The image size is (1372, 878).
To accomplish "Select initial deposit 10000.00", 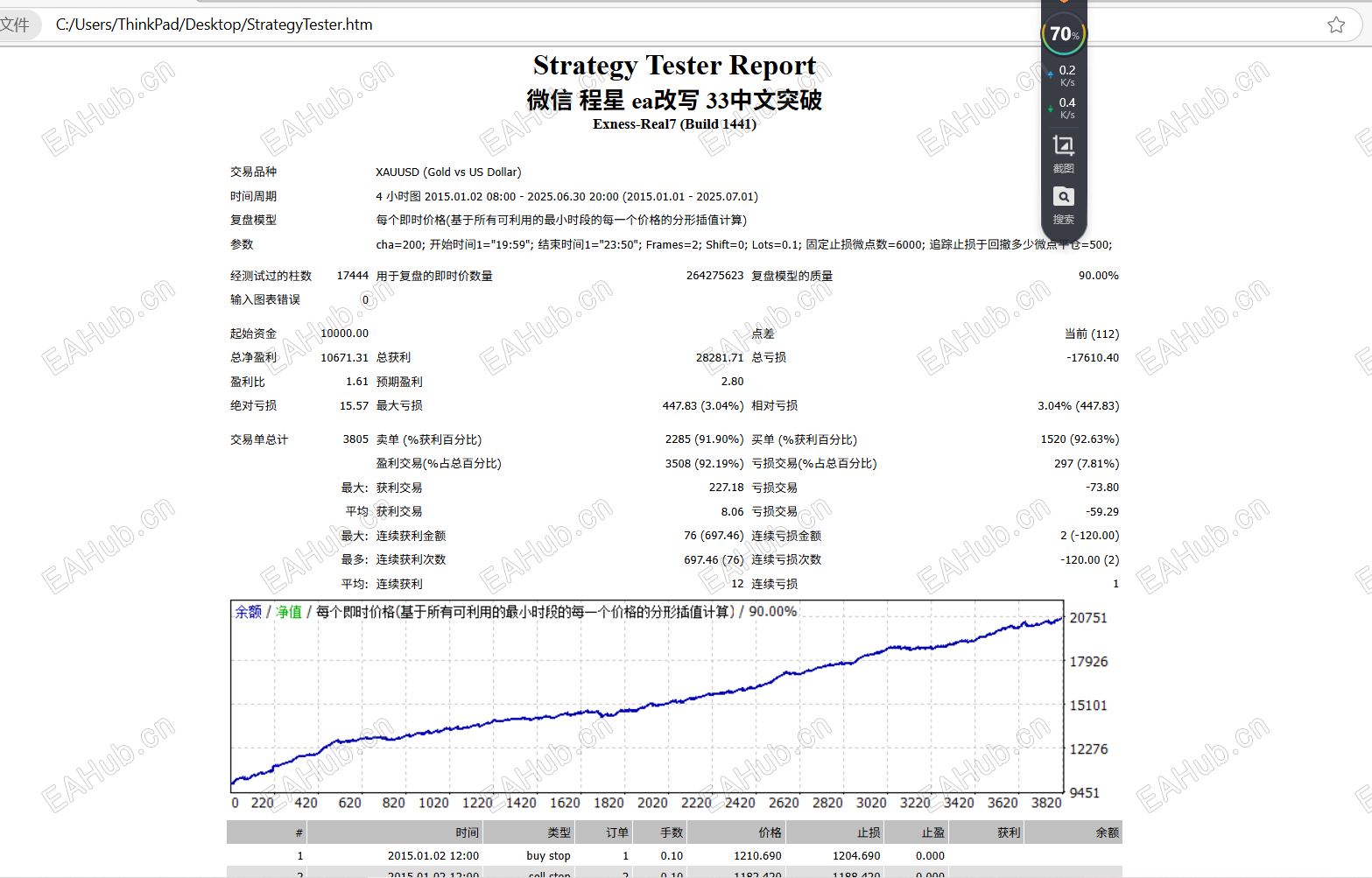I will pyautogui.click(x=344, y=334).
